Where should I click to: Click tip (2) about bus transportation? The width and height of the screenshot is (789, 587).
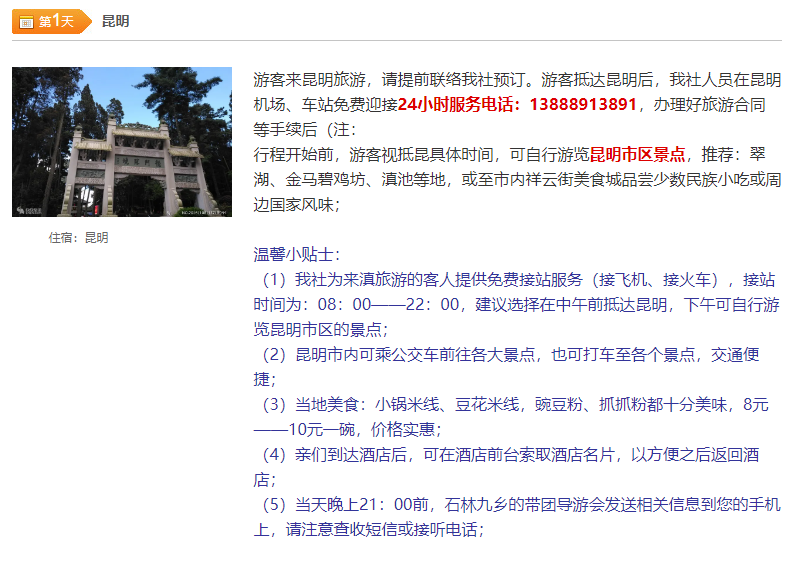tap(506, 367)
